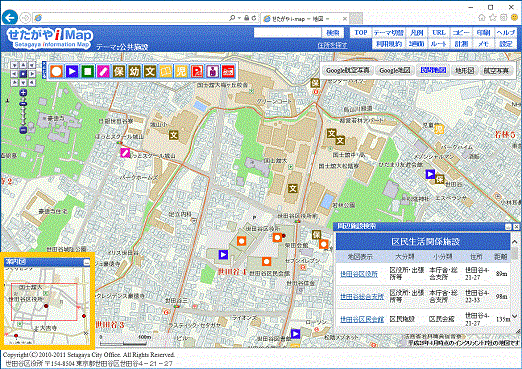
Task: Click the 文 marker at 城山小
Action: coord(173,135)
